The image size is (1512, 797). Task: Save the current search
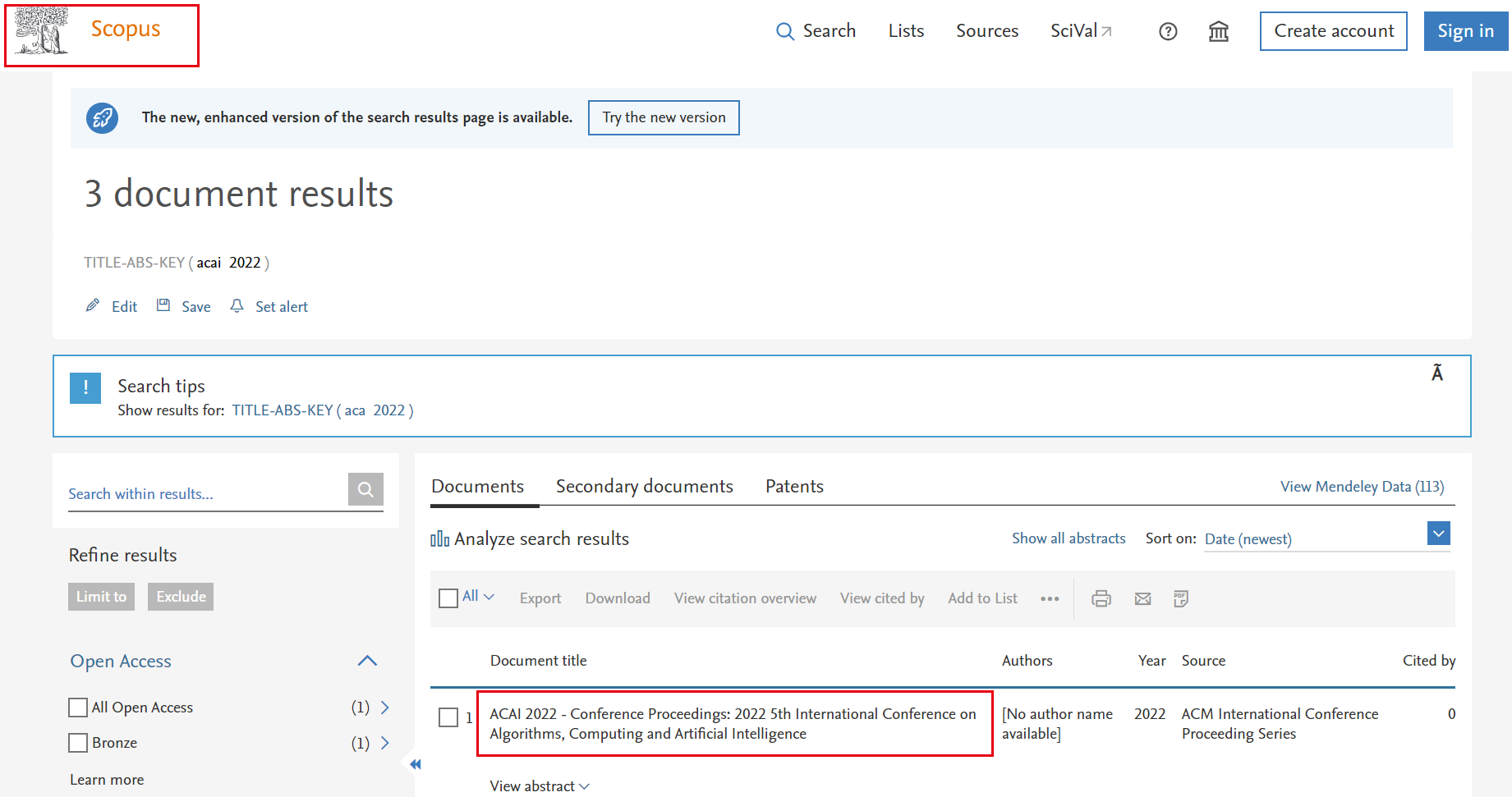coord(184,306)
